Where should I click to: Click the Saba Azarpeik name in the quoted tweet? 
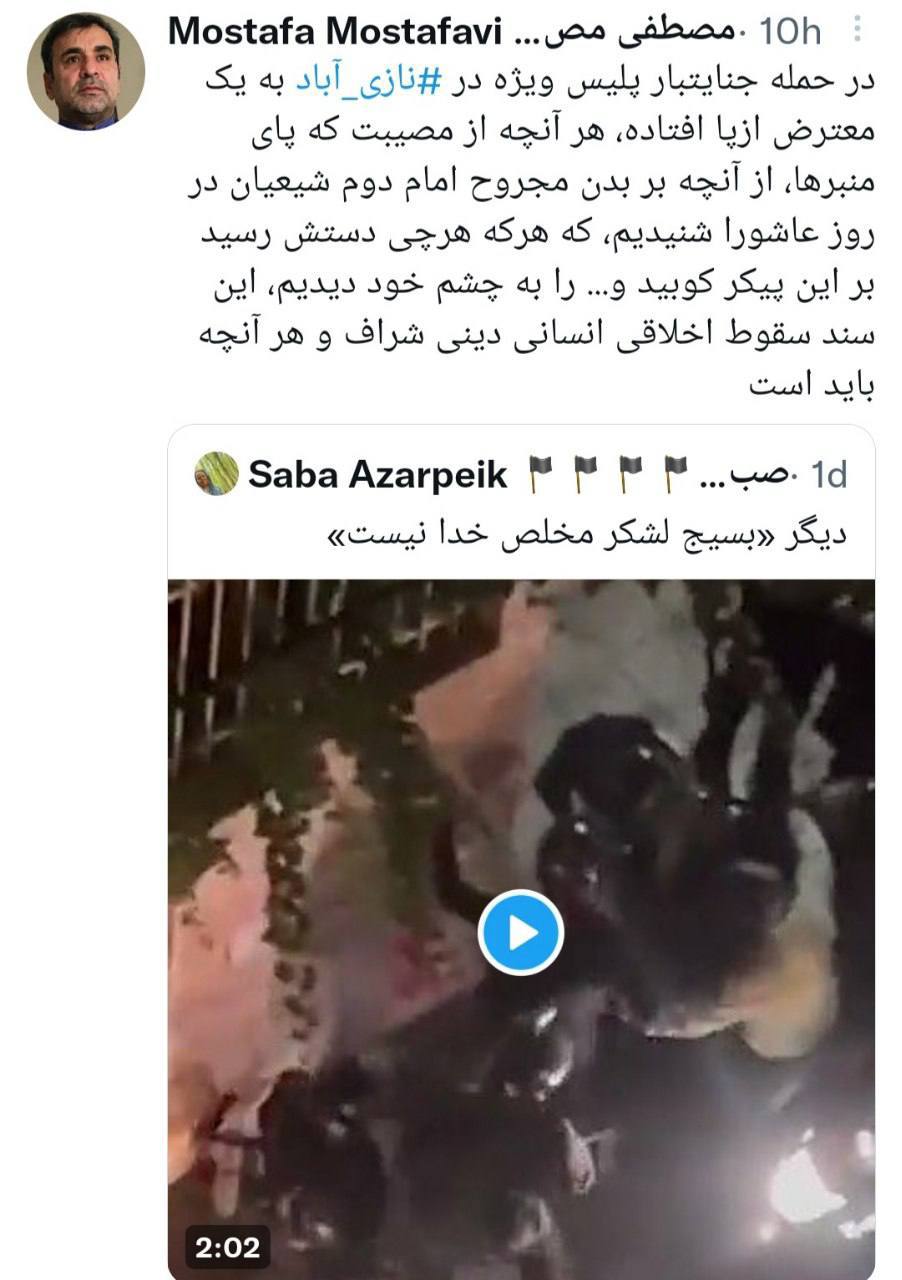click(380, 474)
